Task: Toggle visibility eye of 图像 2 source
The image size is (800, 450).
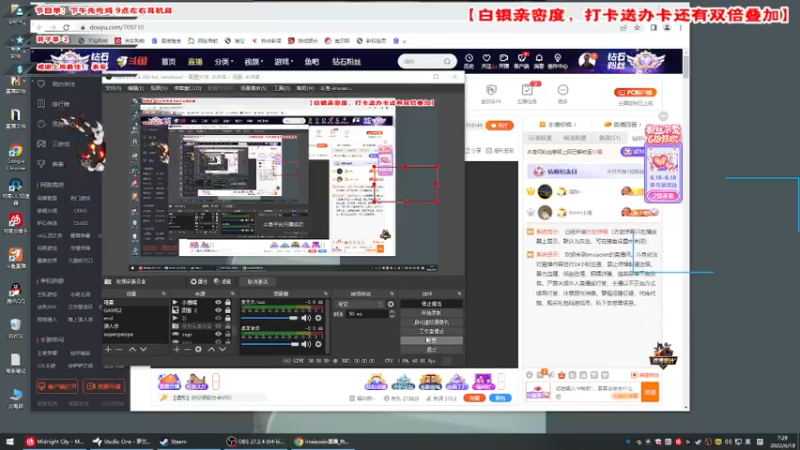Action: click(x=218, y=310)
